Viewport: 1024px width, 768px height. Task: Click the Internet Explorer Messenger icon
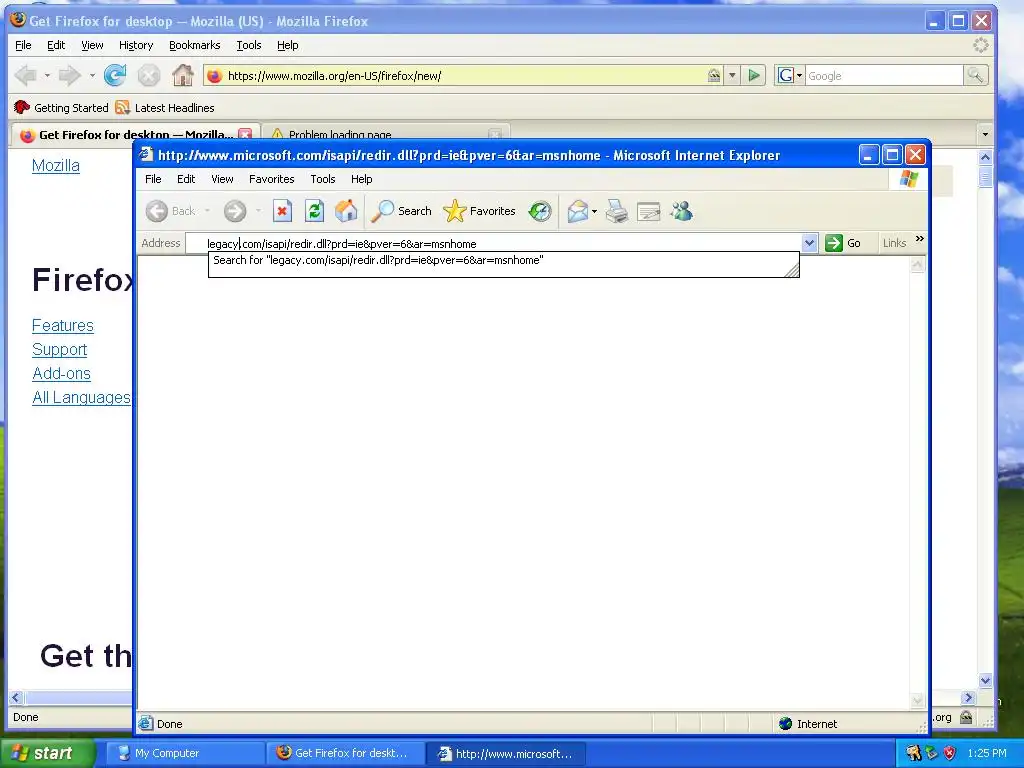681,211
